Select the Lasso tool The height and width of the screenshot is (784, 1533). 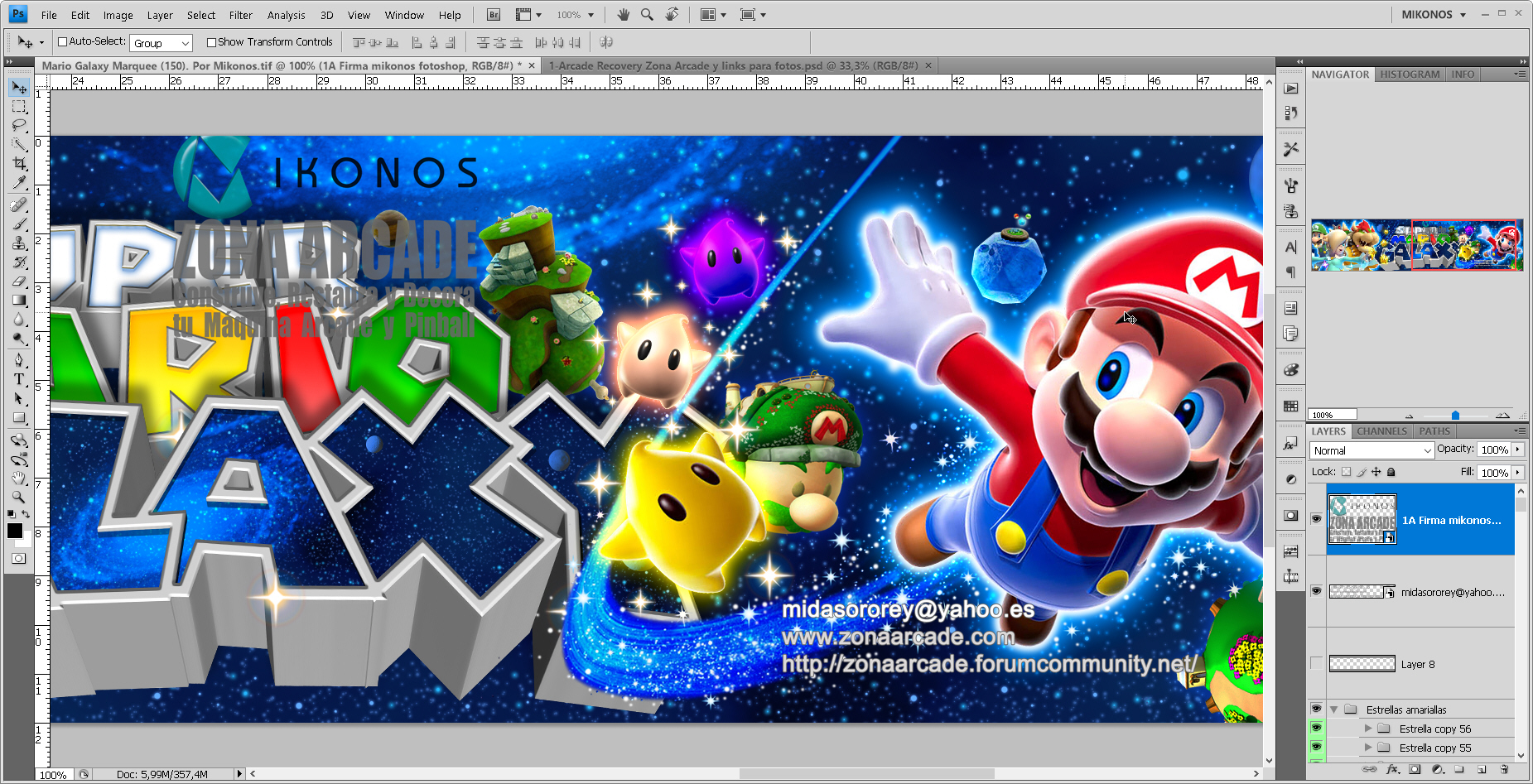(19, 126)
